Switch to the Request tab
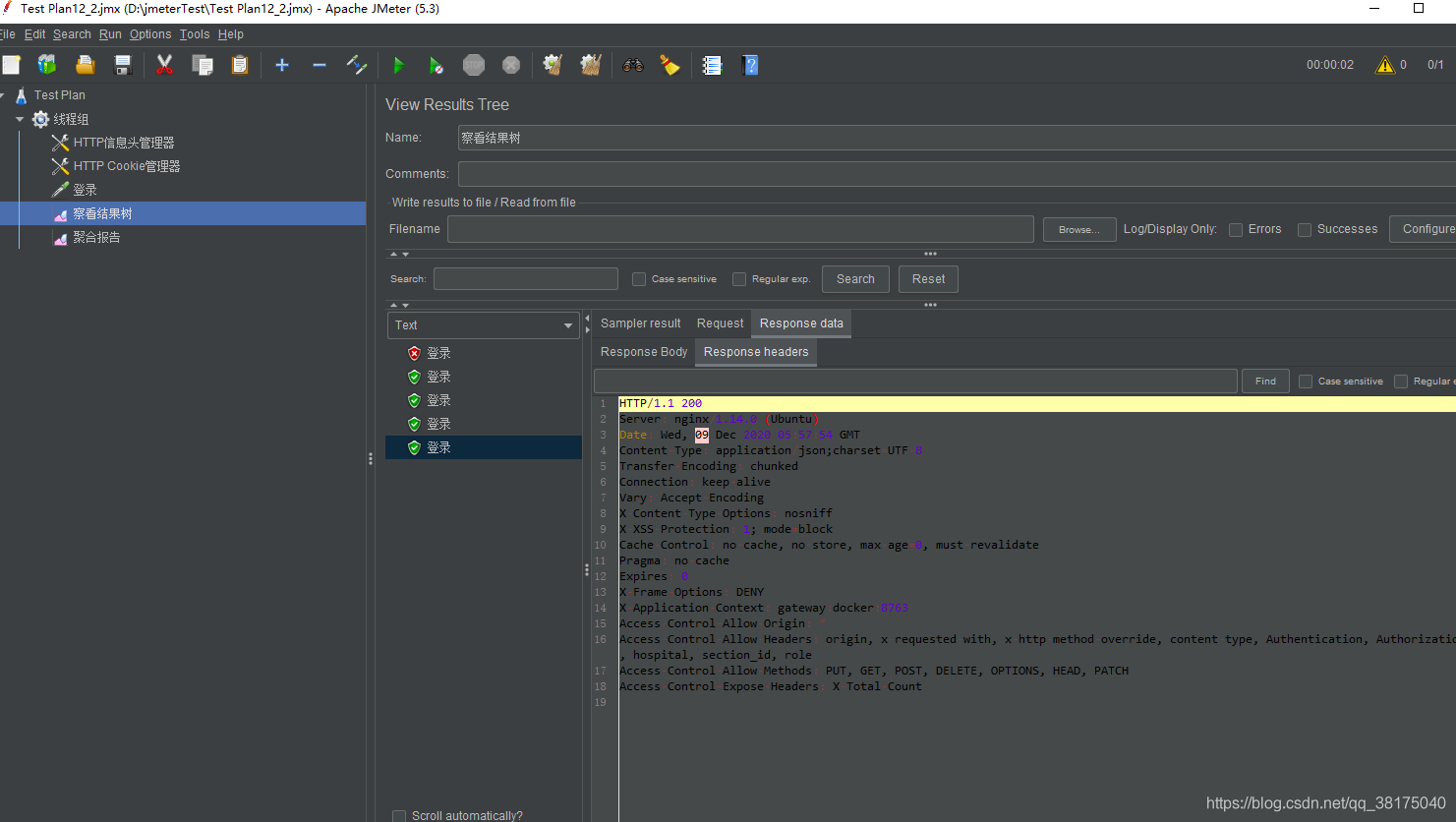The width and height of the screenshot is (1456, 822). coord(721,323)
